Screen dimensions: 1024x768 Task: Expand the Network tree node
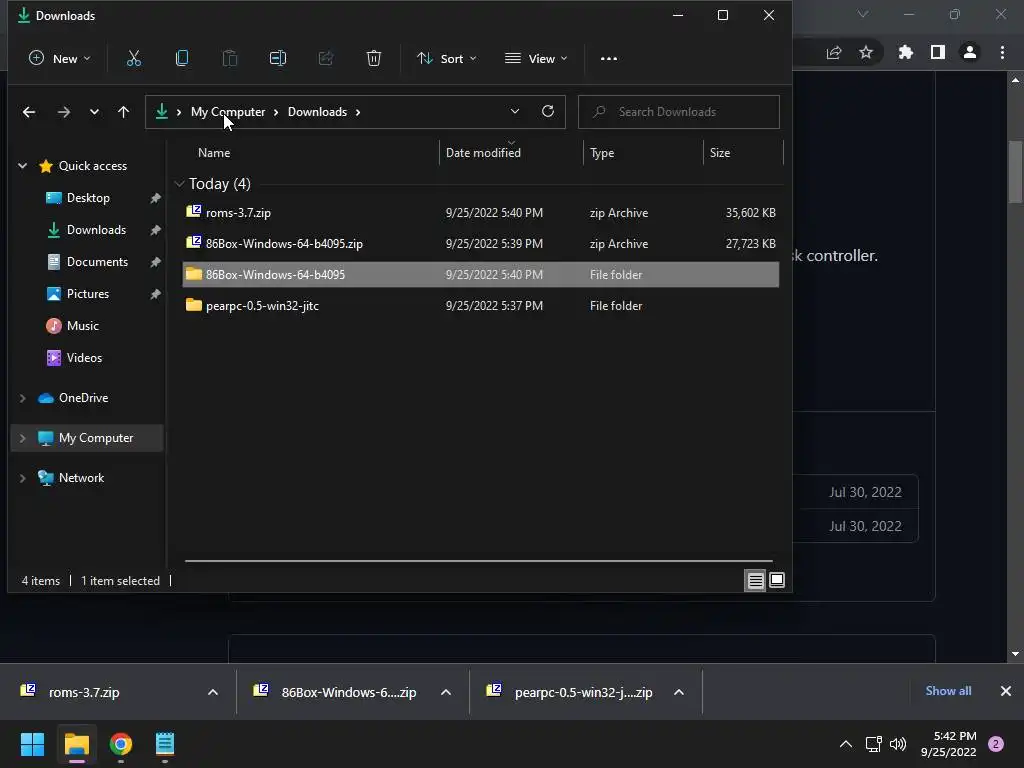[x=22, y=478]
